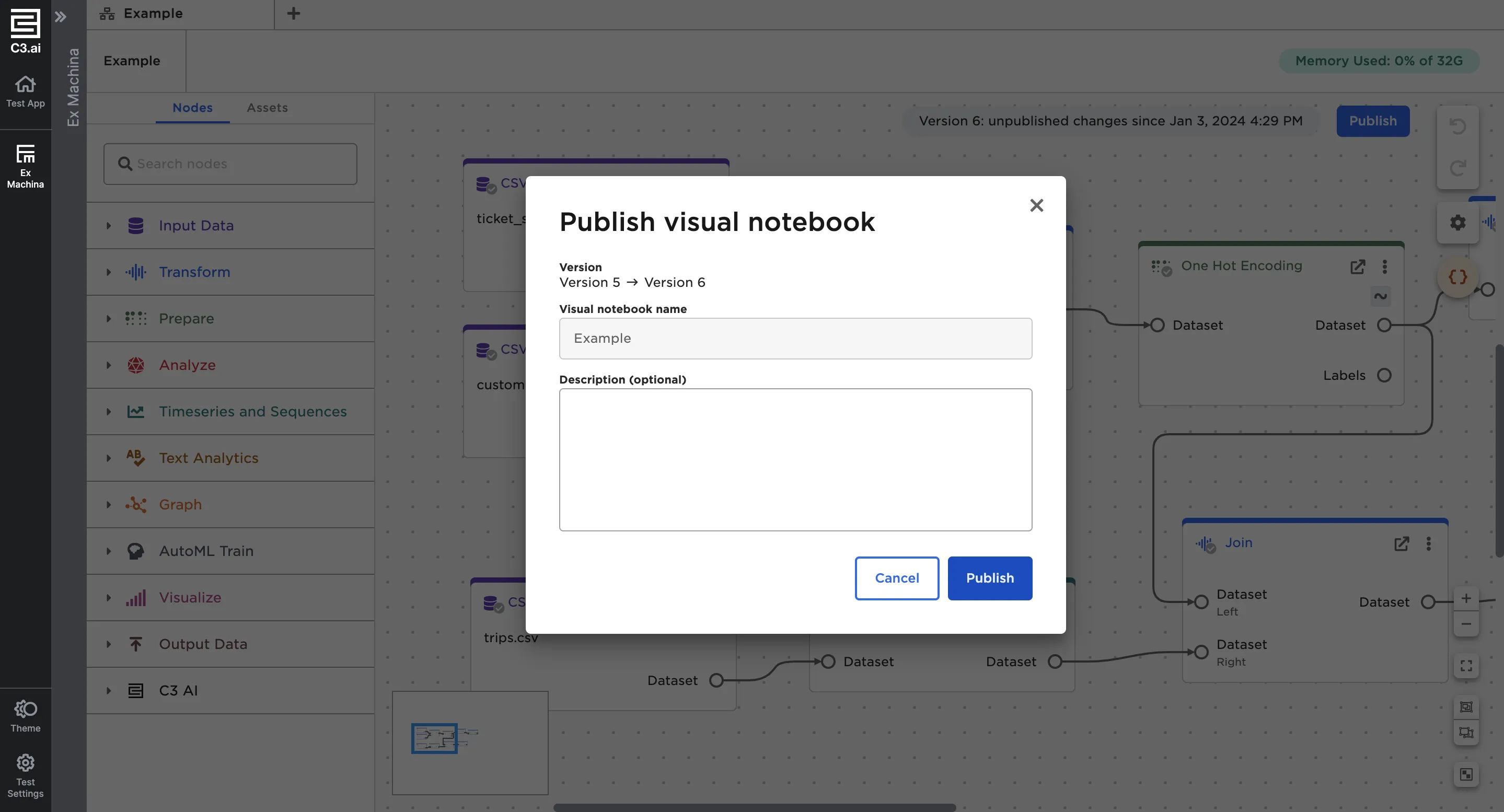
Task: Confirm Publish in the dialog
Action: point(990,578)
